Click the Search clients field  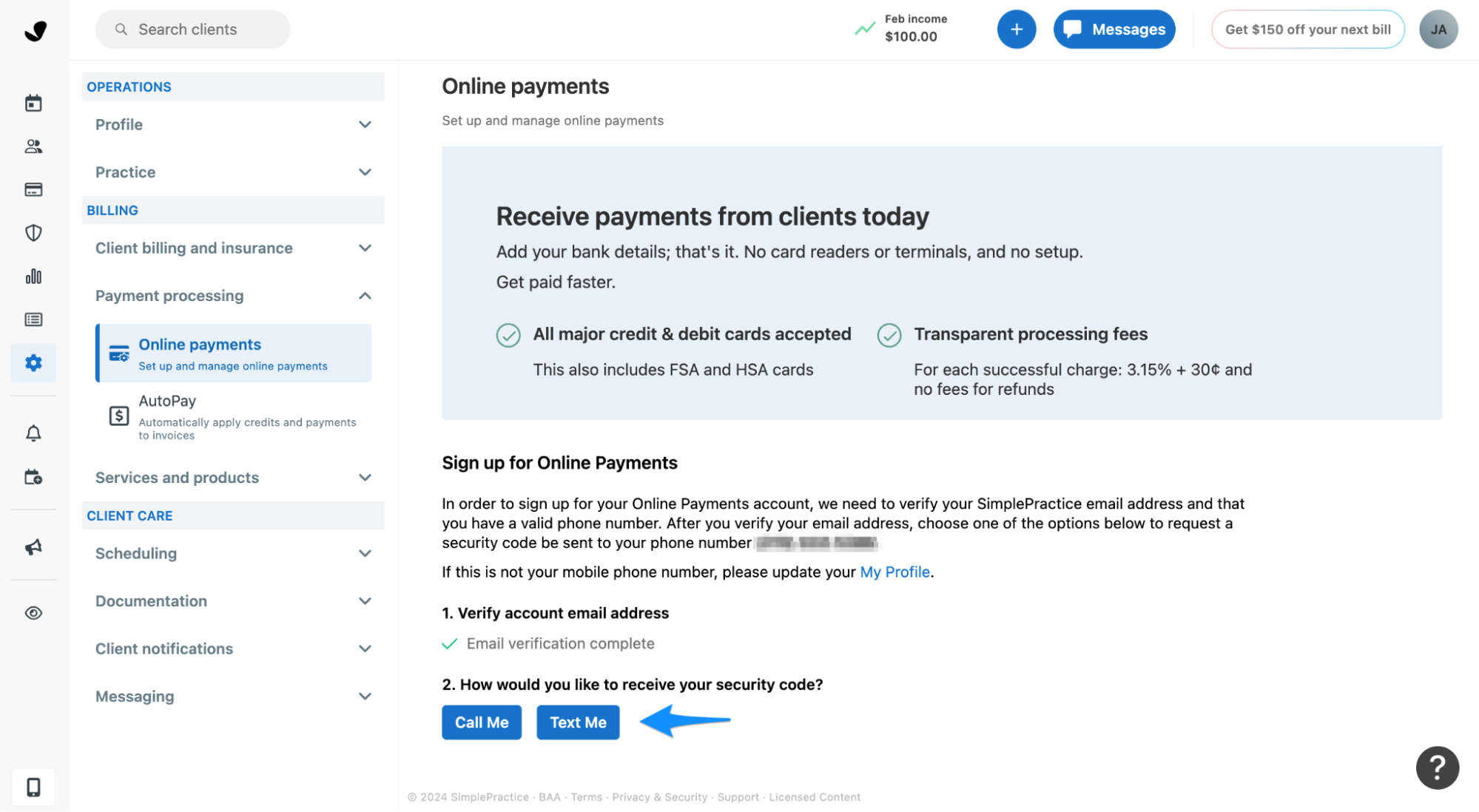coord(192,30)
